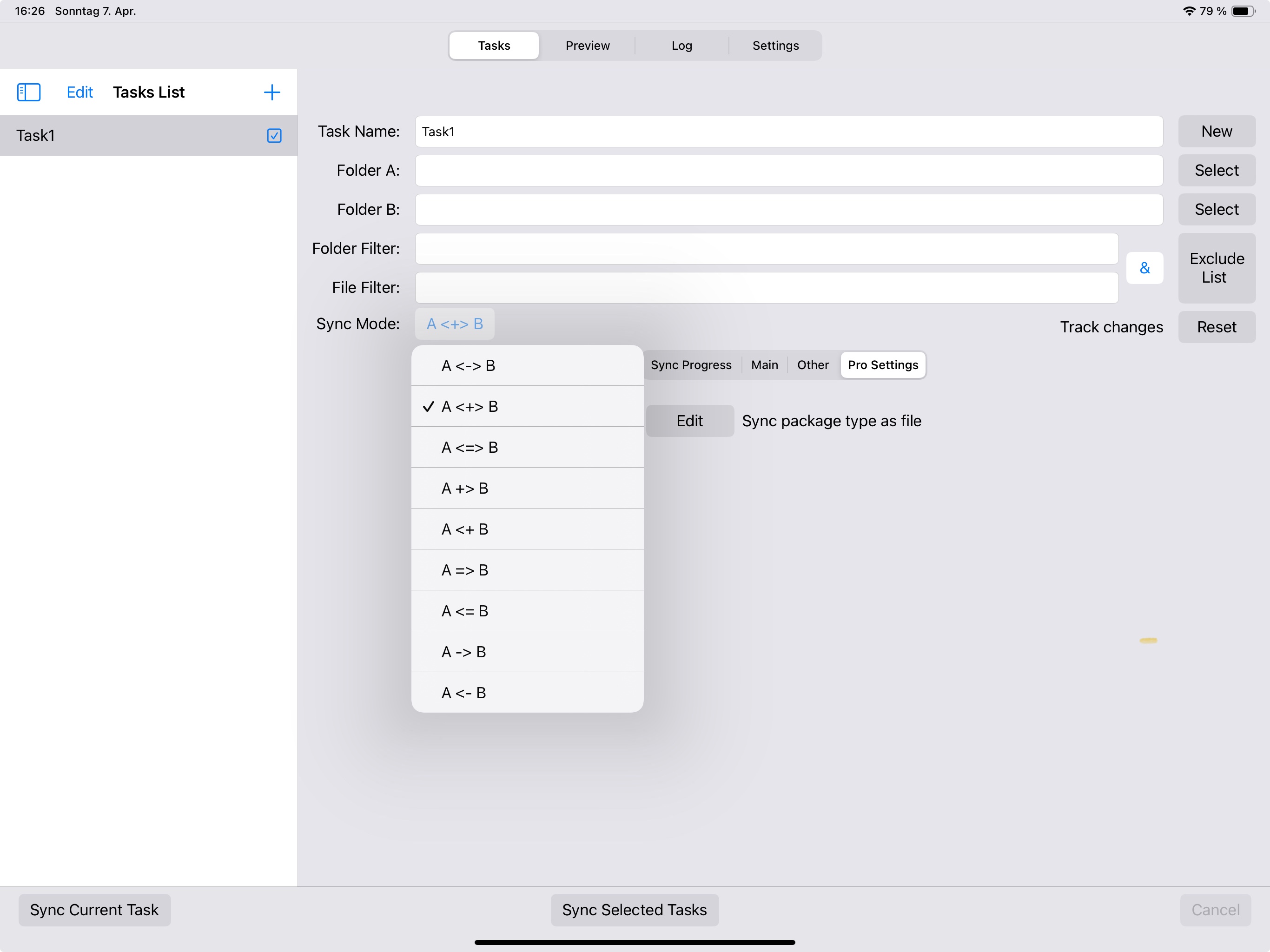Tap the Wi-Fi status icon
The width and height of the screenshot is (1270, 952).
[x=1189, y=11]
